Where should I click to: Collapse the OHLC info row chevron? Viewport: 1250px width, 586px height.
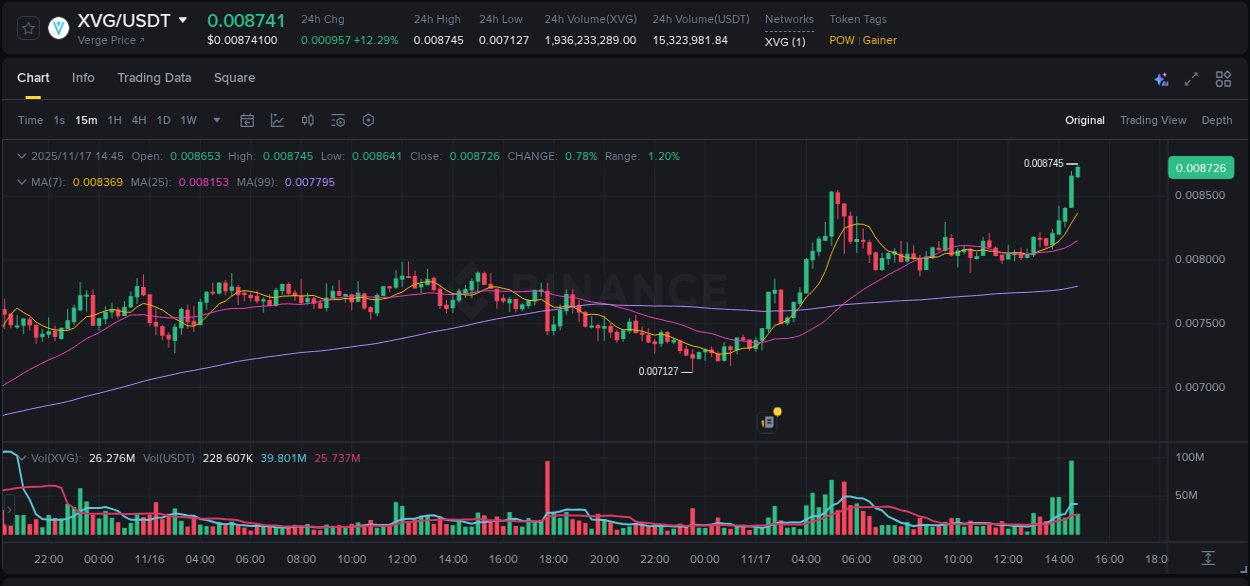click(22, 156)
